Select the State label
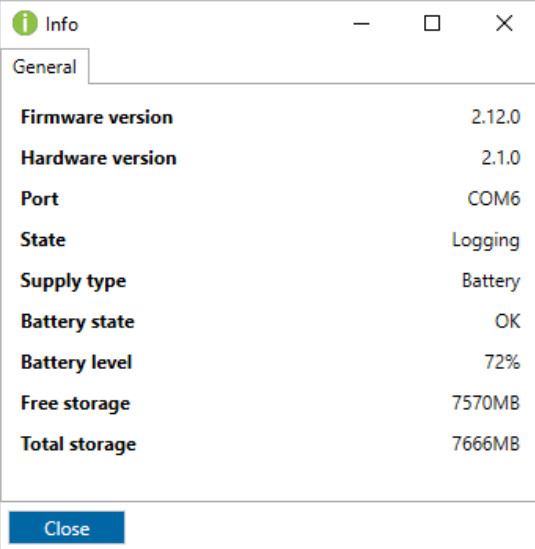The height and width of the screenshot is (549, 535). [x=43, y=240]
